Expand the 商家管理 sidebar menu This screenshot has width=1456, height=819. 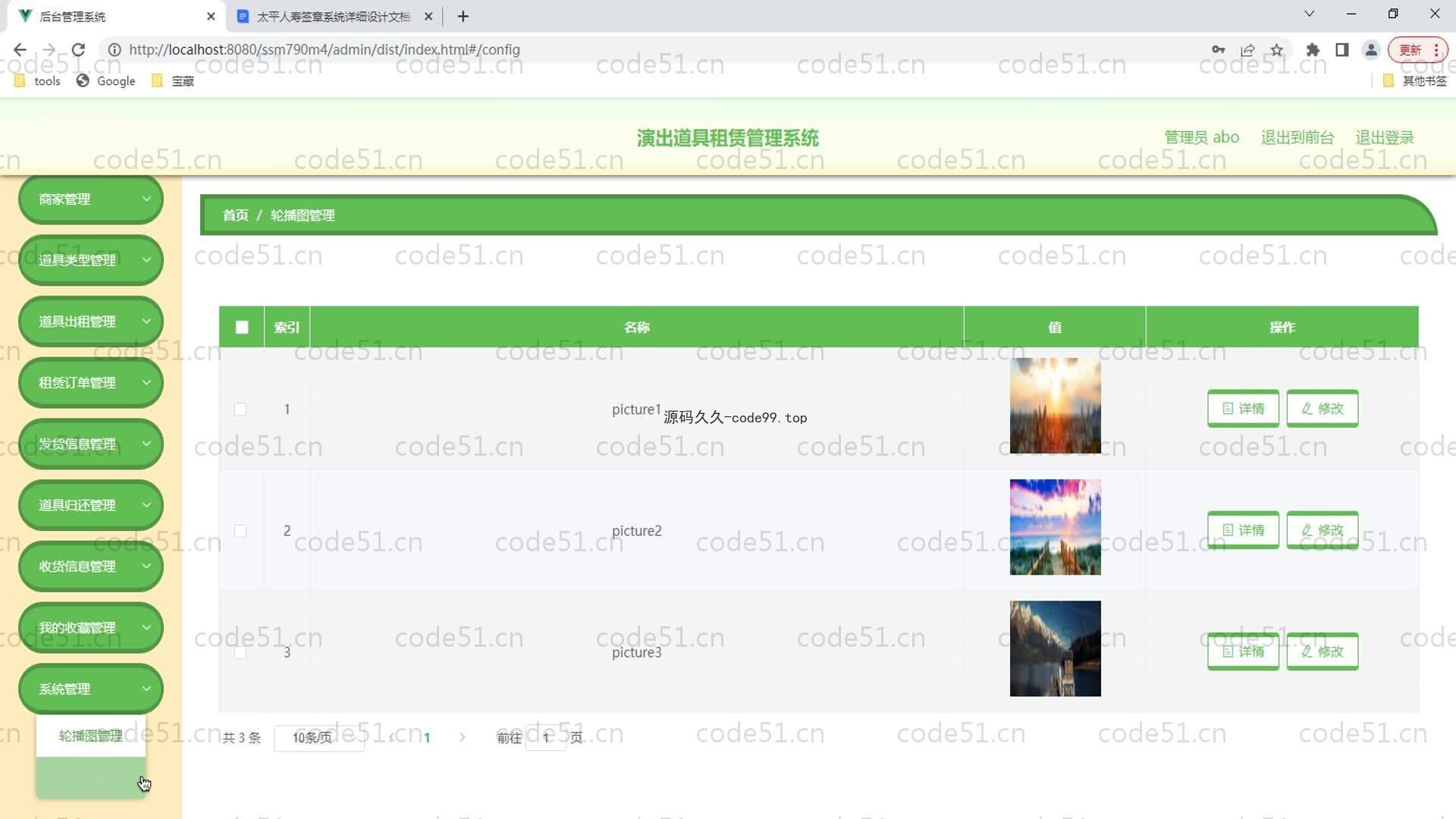point(91,199)
